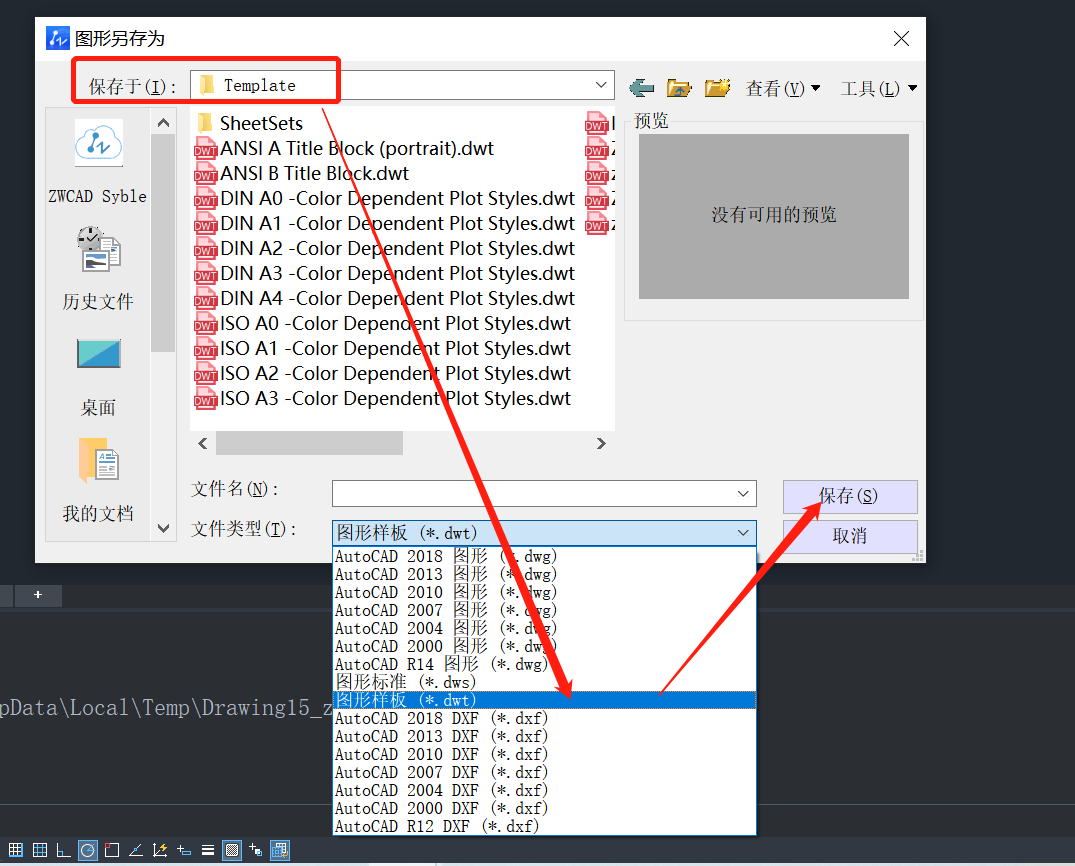
Task: Click the 保存(S) save button
Action: pyautogui.click(x=850, y=496)
